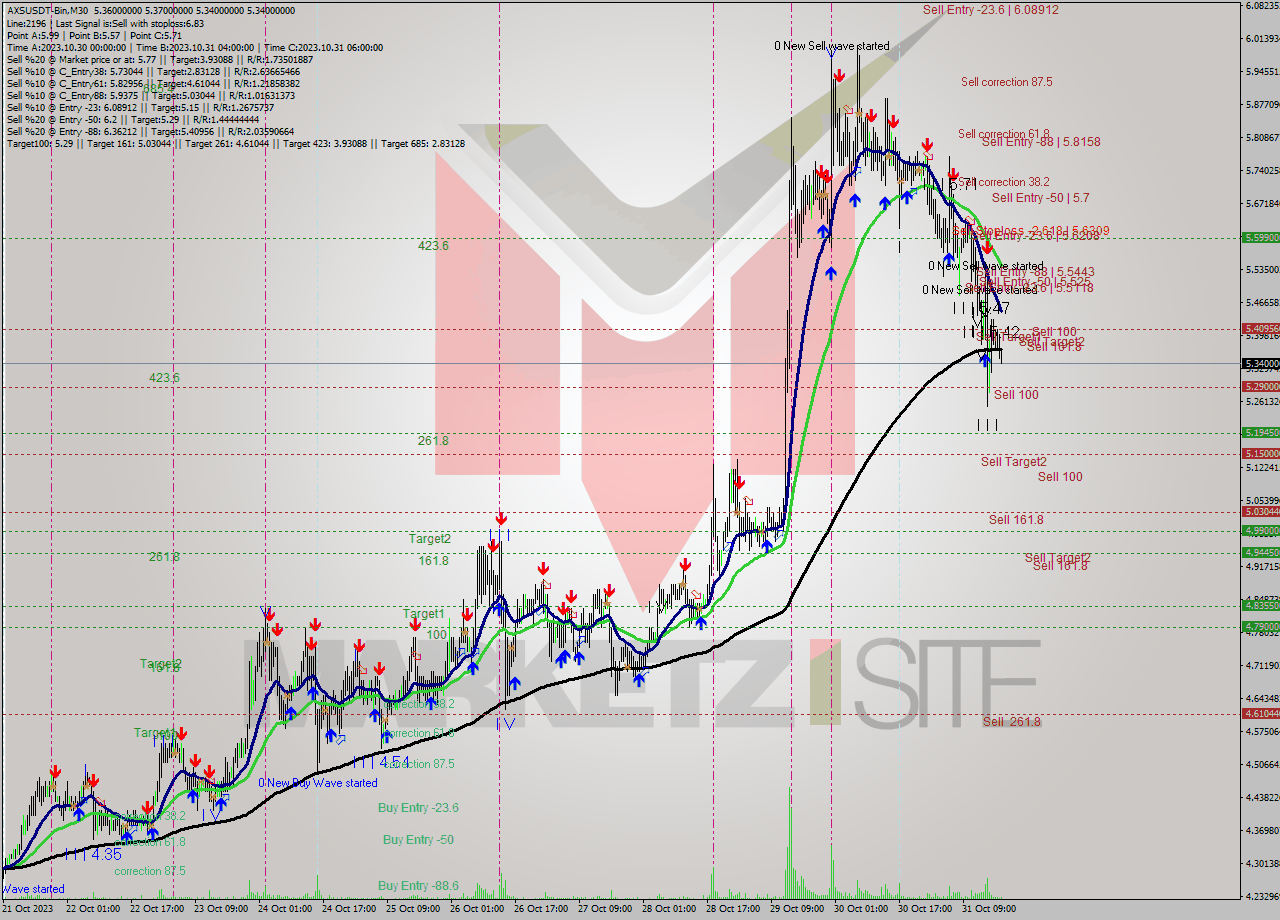This screenshot has width=1280, height=920.
Task: Click the 'Sell 261.8' label
Action: pyautogui.click(x=1012, y=722)
